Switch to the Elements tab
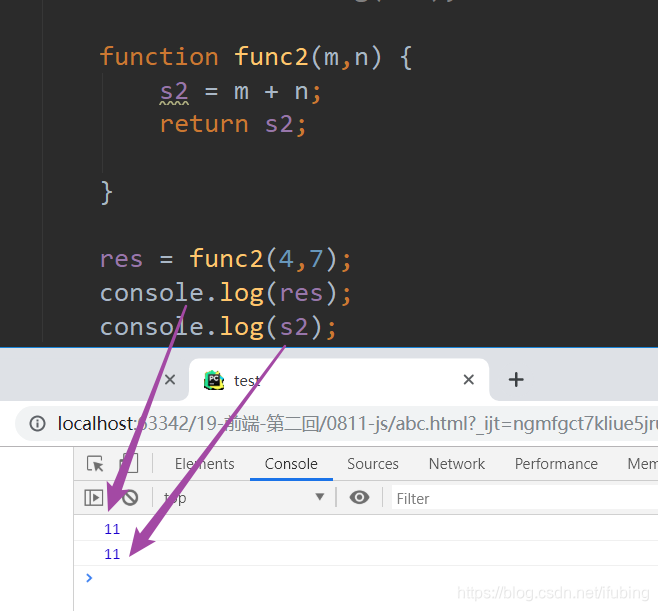658x611 pixels. tap(204, 464)
